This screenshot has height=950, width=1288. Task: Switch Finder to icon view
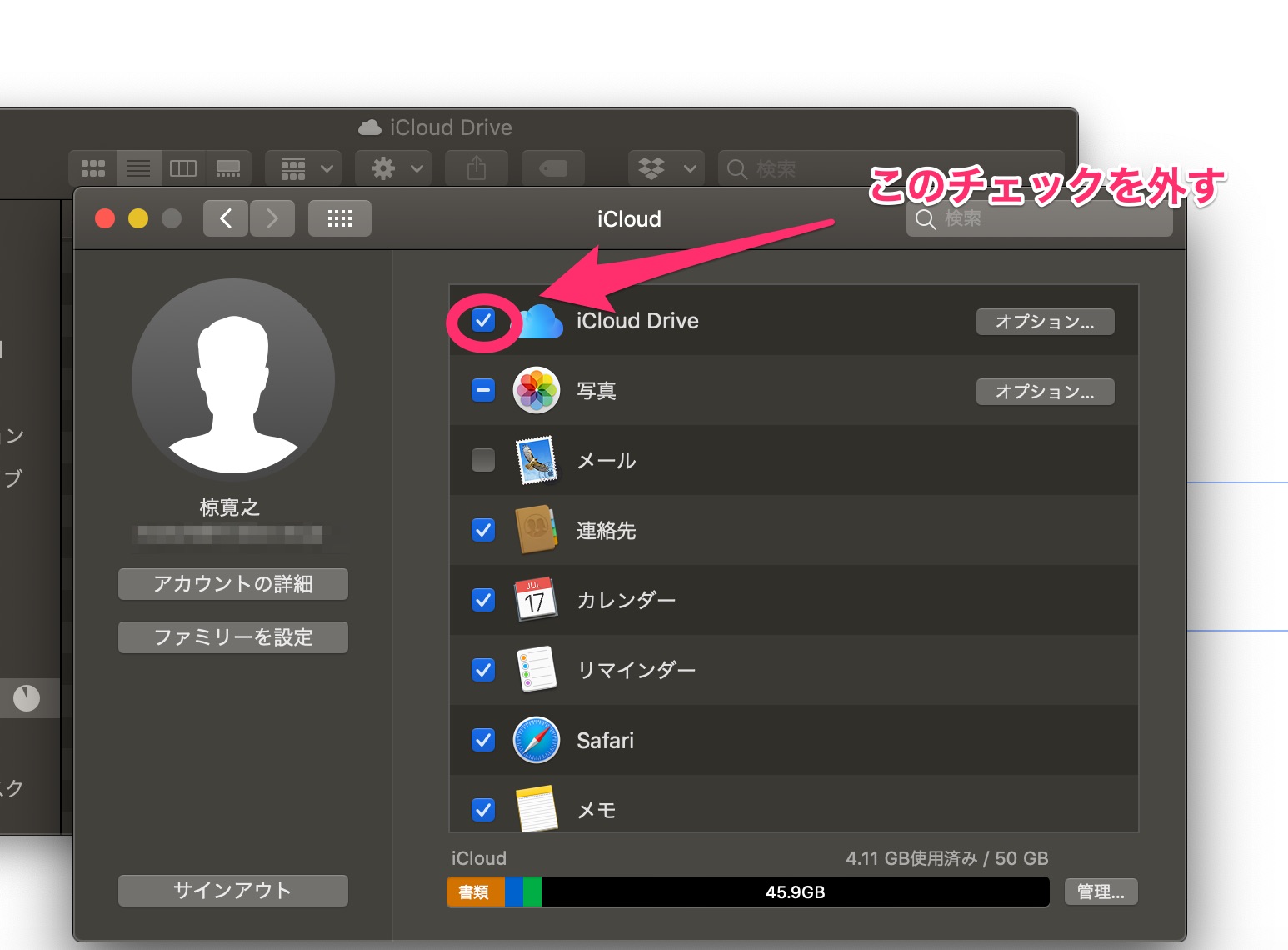[93, 168]
